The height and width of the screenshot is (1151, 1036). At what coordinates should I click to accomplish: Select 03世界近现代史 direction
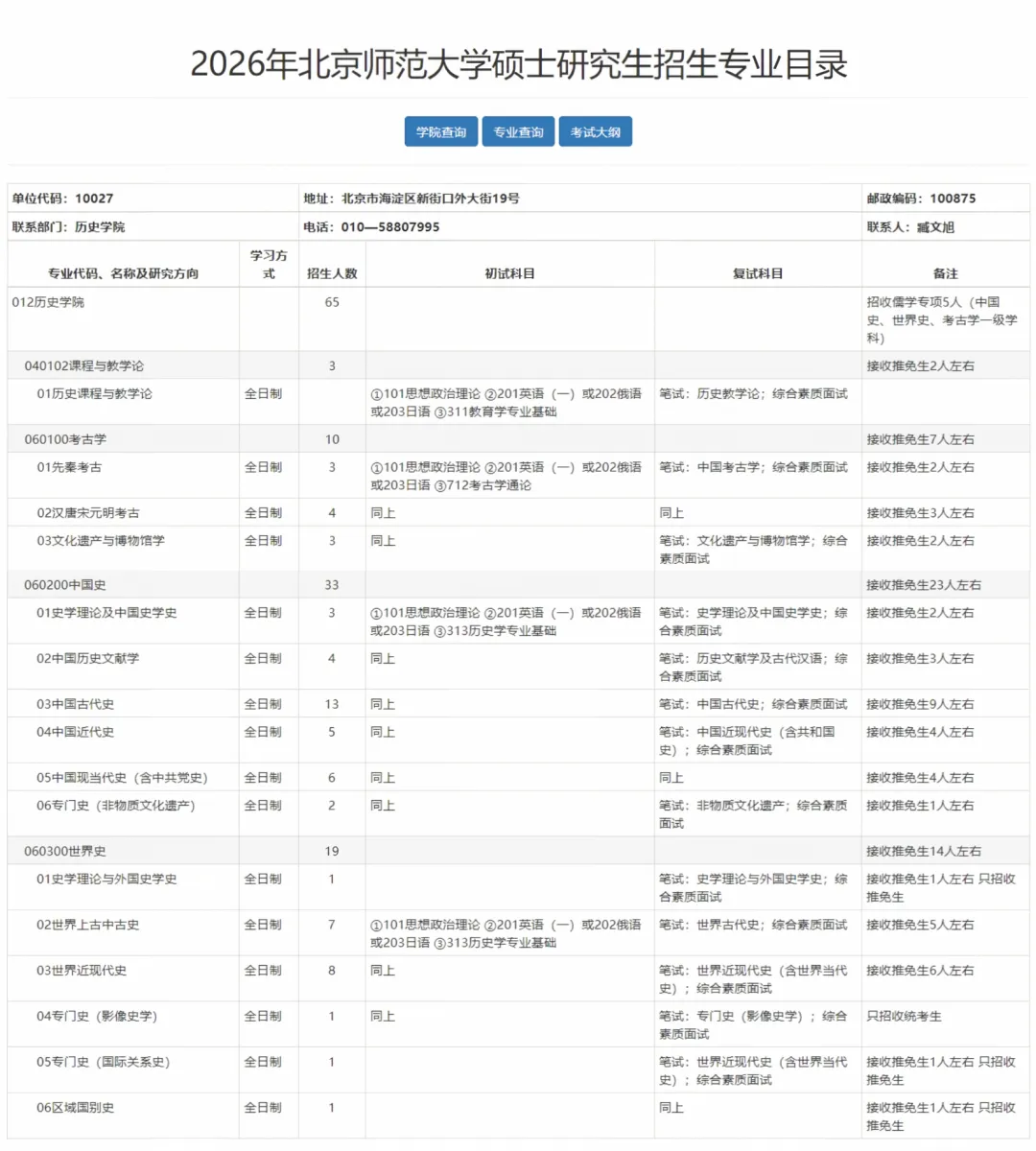82,971
